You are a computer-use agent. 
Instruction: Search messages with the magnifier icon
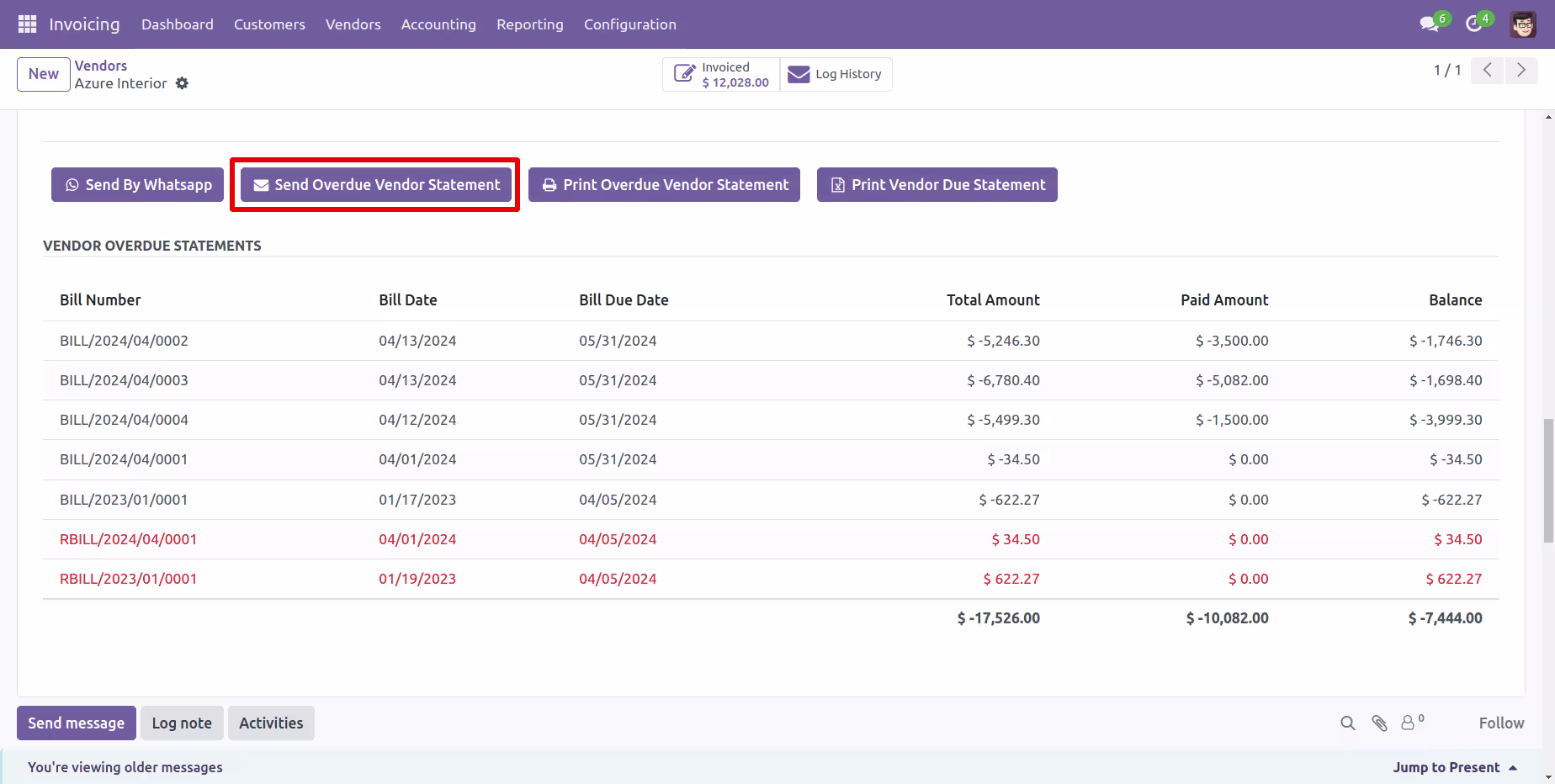tap(1348, 723)
